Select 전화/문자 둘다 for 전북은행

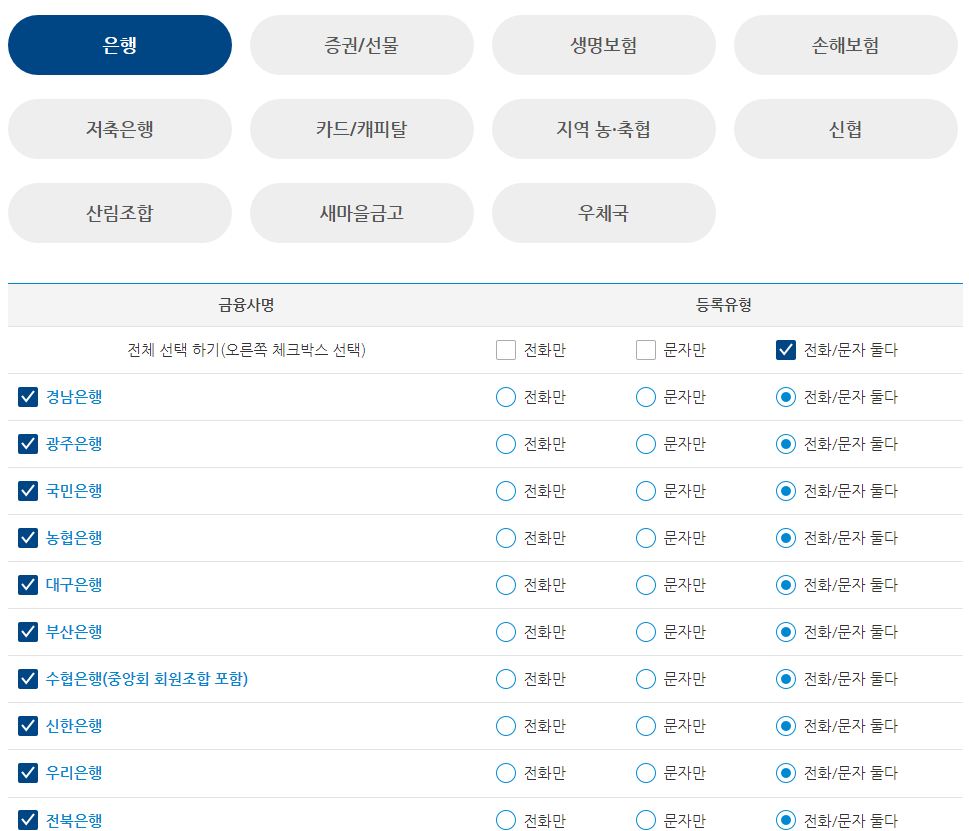[x=785, y=820]
